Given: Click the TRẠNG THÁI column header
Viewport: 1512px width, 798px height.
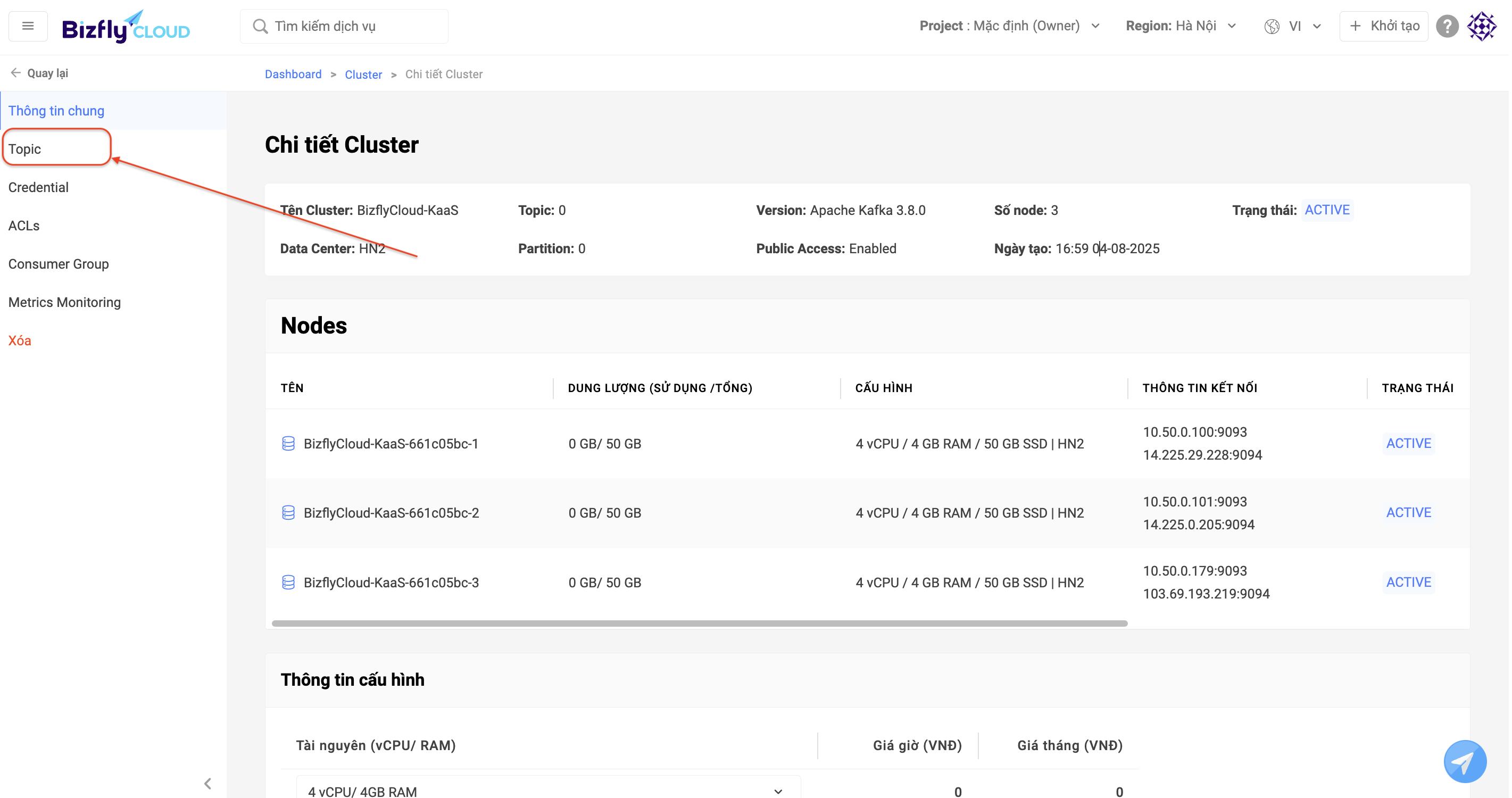Looking at the screenshot, I should (1417, 388).
